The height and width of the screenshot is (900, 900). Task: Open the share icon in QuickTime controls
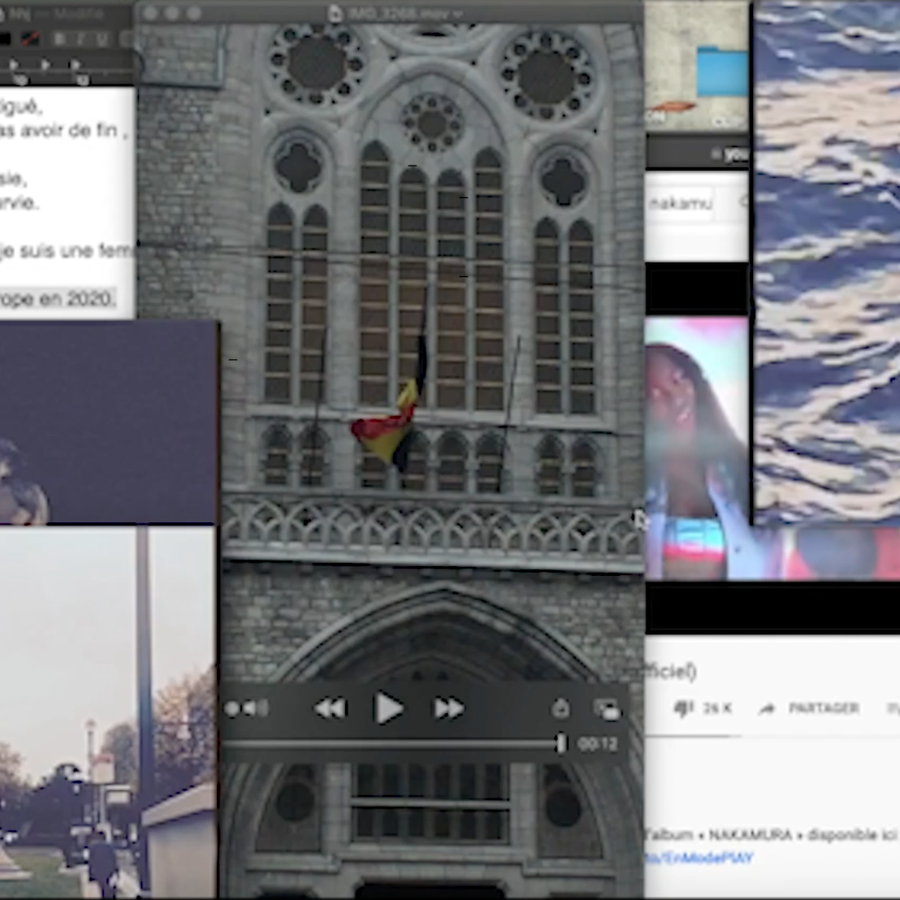pyautogui.click(x=560, y=708)
